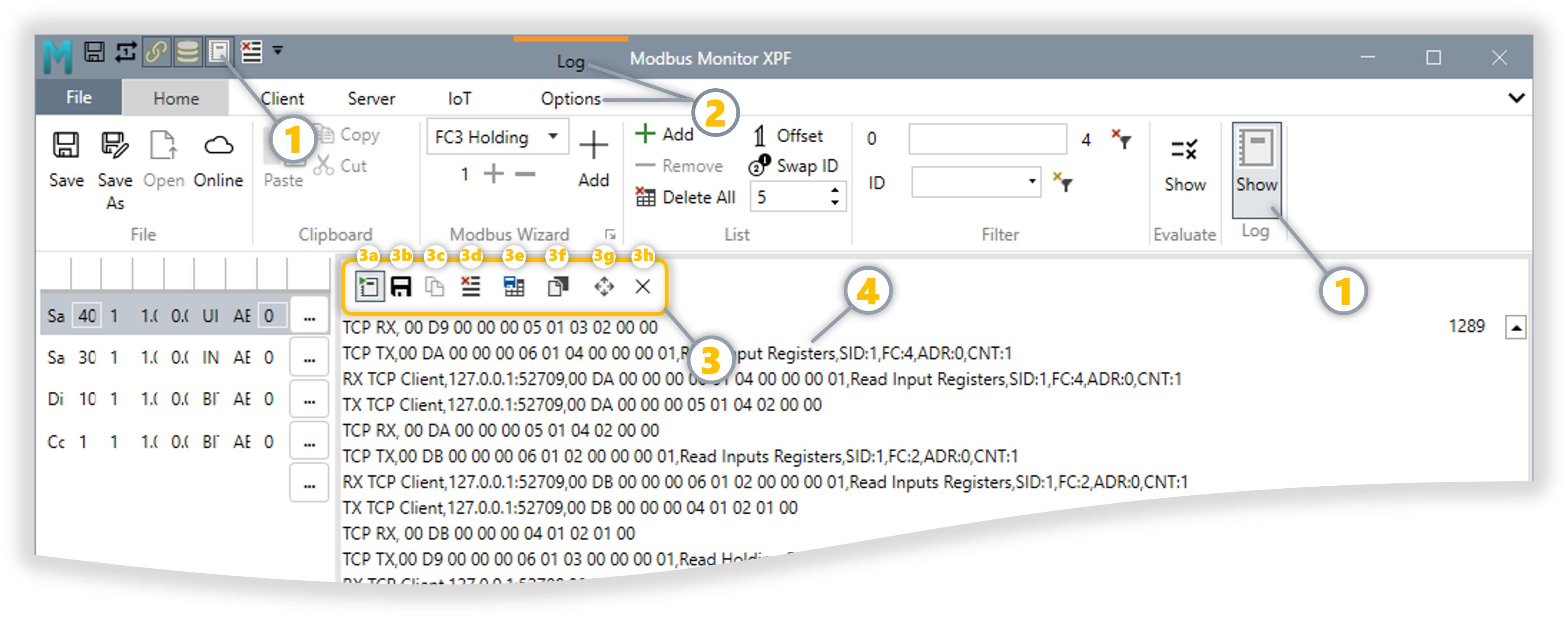Click Copy in the Clipboard group
Screen dimensions: 1568x619
pos(349,134)
